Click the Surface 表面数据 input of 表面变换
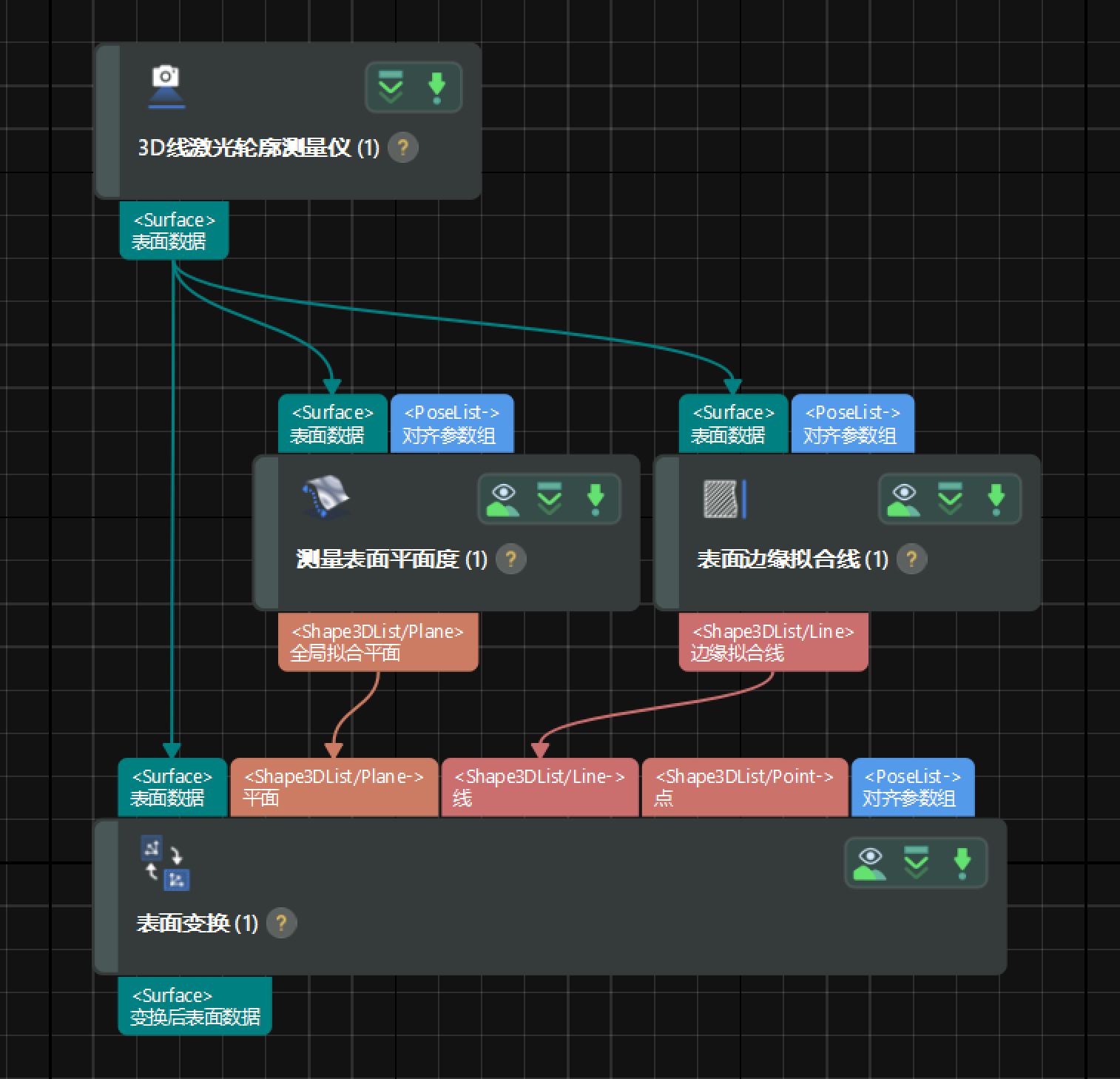The height and width of the screenshot is (1079, 1120). click(172, 787)
